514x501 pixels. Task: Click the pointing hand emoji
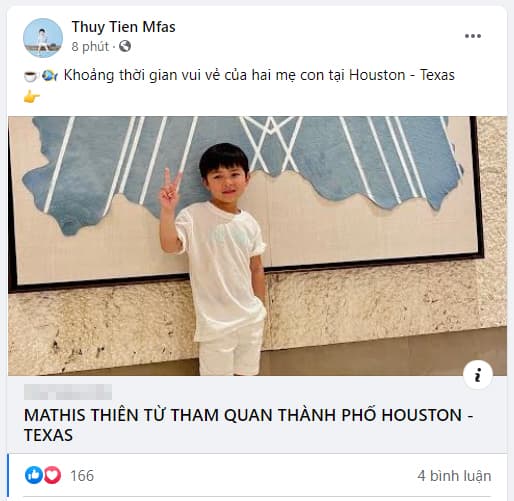tap(32, 97)
